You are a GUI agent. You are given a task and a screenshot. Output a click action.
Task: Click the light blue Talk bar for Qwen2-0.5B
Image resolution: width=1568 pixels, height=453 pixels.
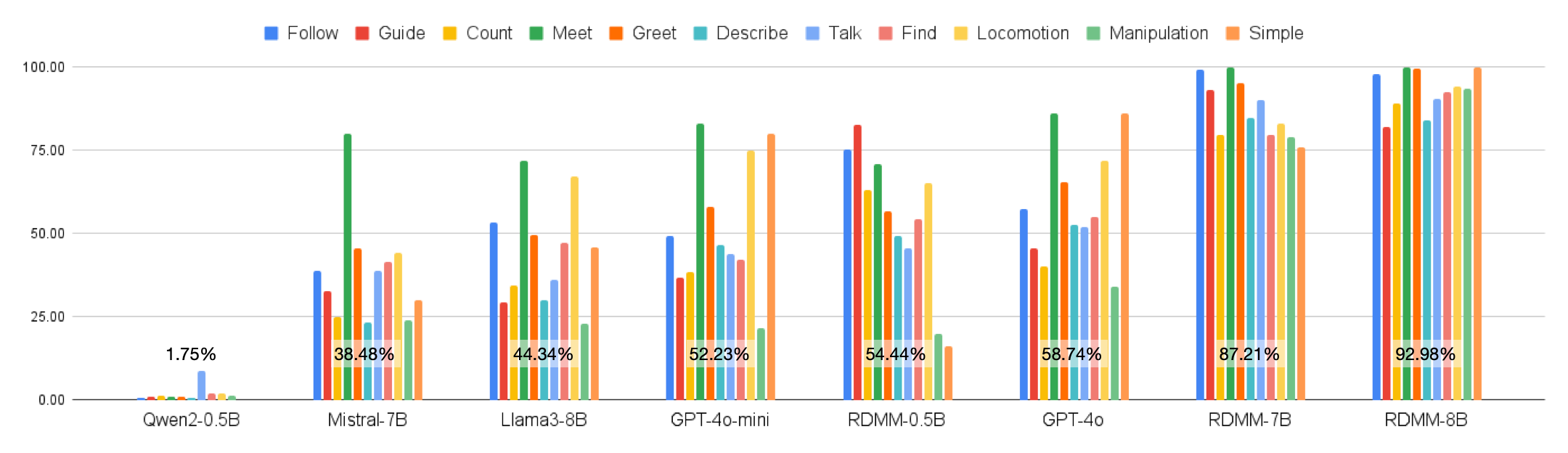click(x=202, y=385)
